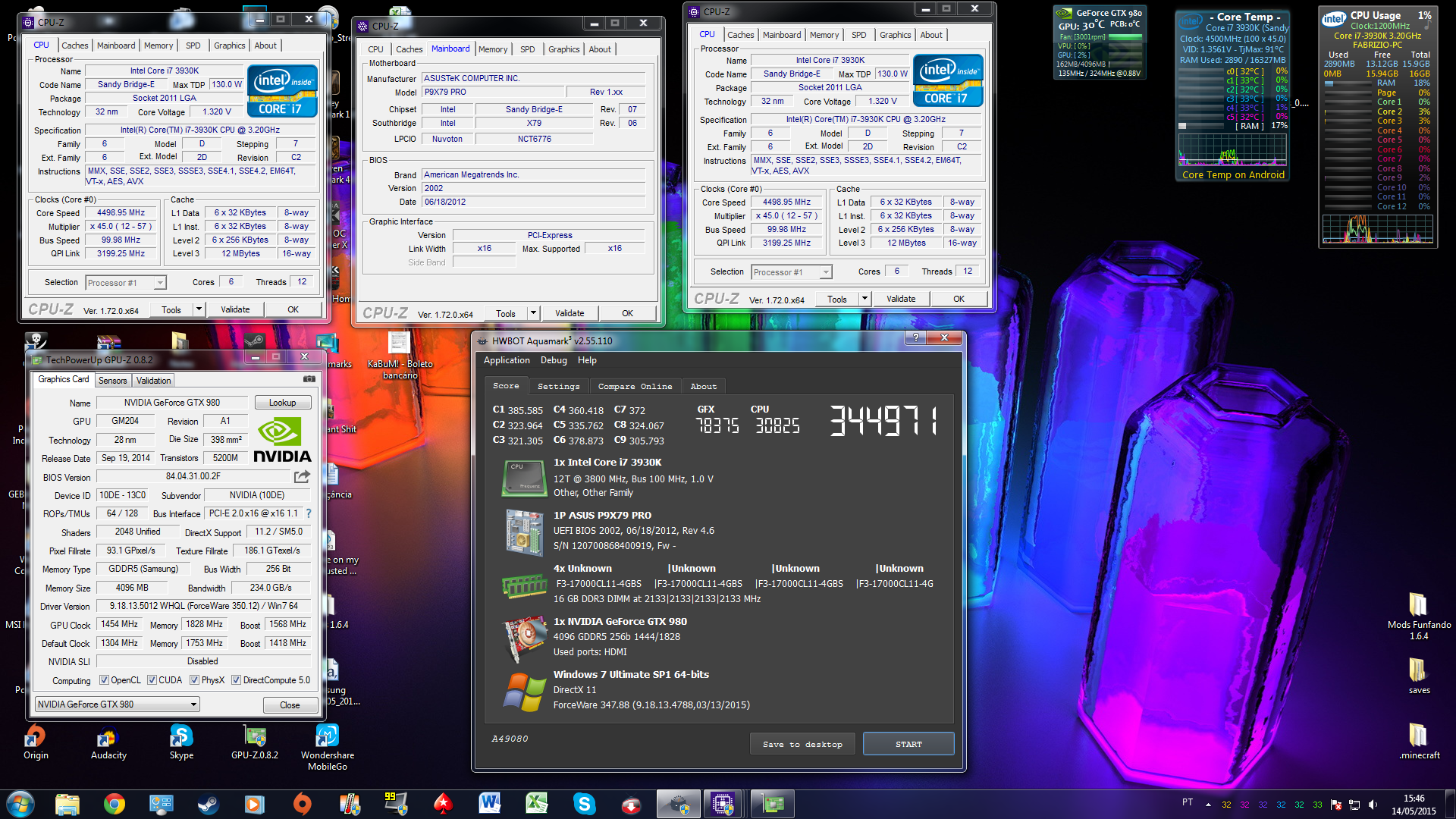Open the Application menu in Aquamark

click(x=507, y=360)
